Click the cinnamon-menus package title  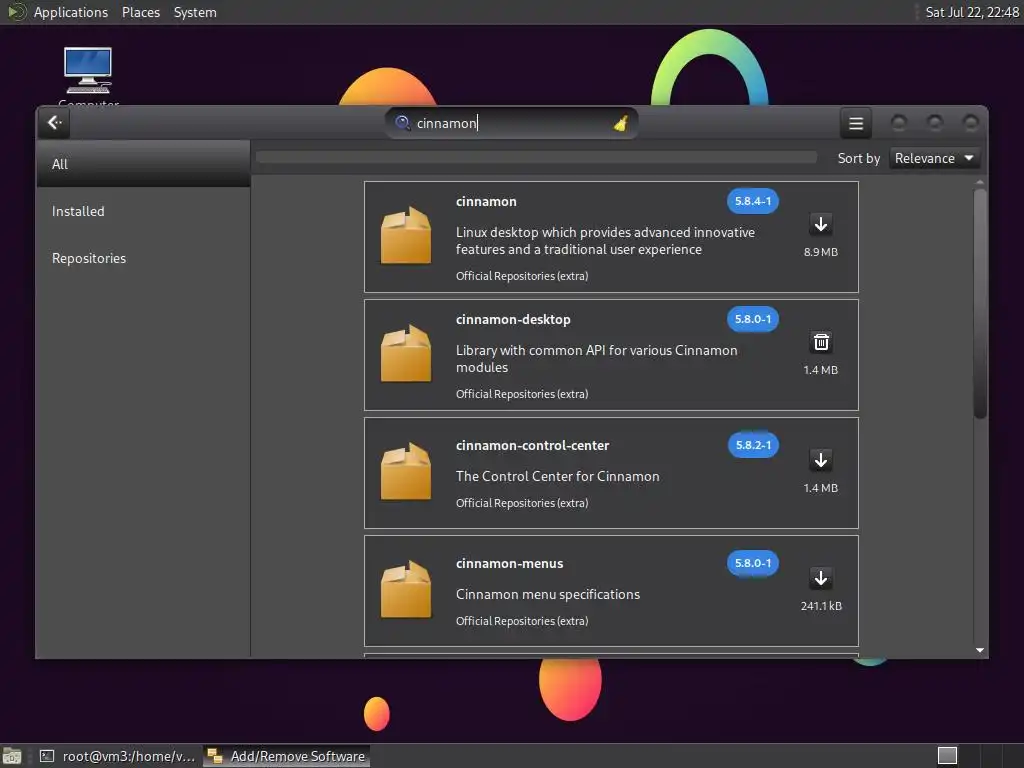509,564
